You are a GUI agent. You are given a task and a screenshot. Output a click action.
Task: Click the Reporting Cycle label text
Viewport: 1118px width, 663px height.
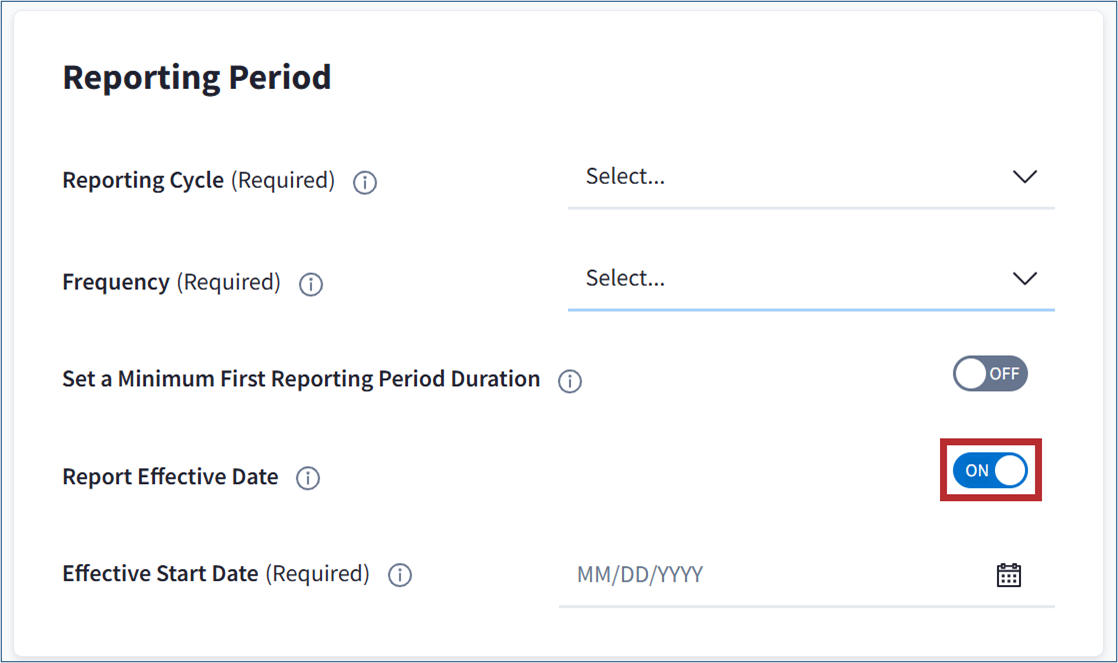coord(143,181)
